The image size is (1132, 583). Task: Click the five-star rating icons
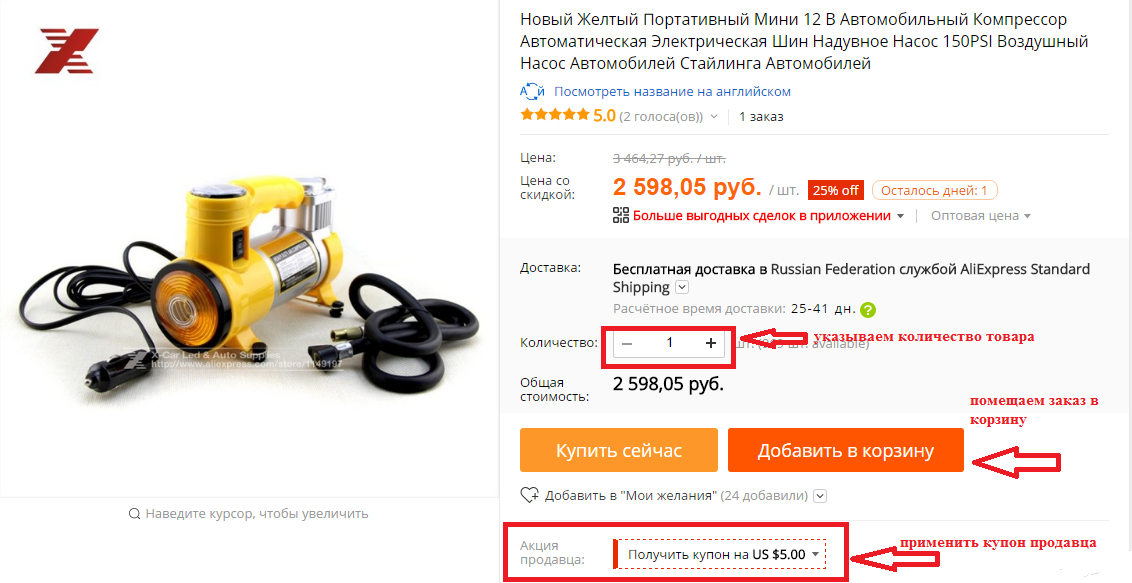(554, 115)
